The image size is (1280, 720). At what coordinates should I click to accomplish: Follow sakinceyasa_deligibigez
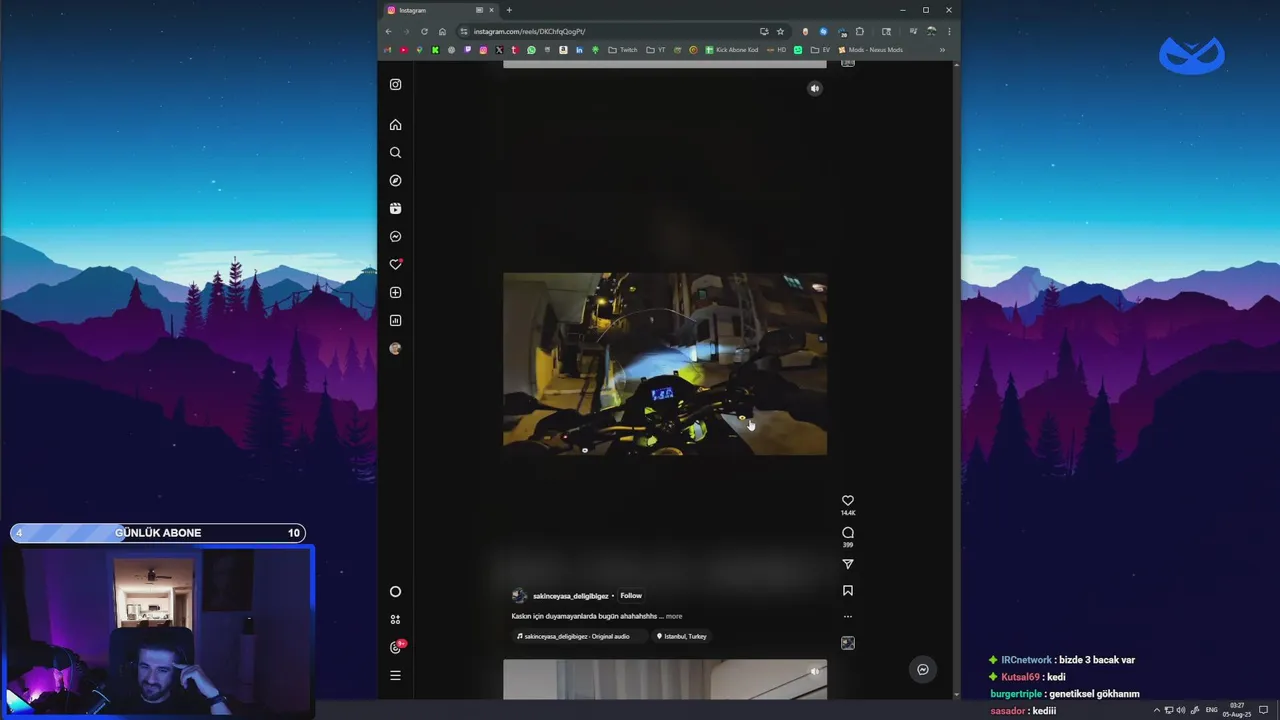point(630,596)
